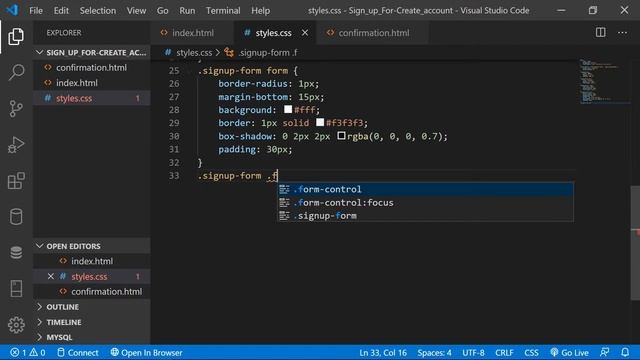Viewport: 640px width, 360px height.
Task: Open Source Control view icon
Action: (16, 109)
